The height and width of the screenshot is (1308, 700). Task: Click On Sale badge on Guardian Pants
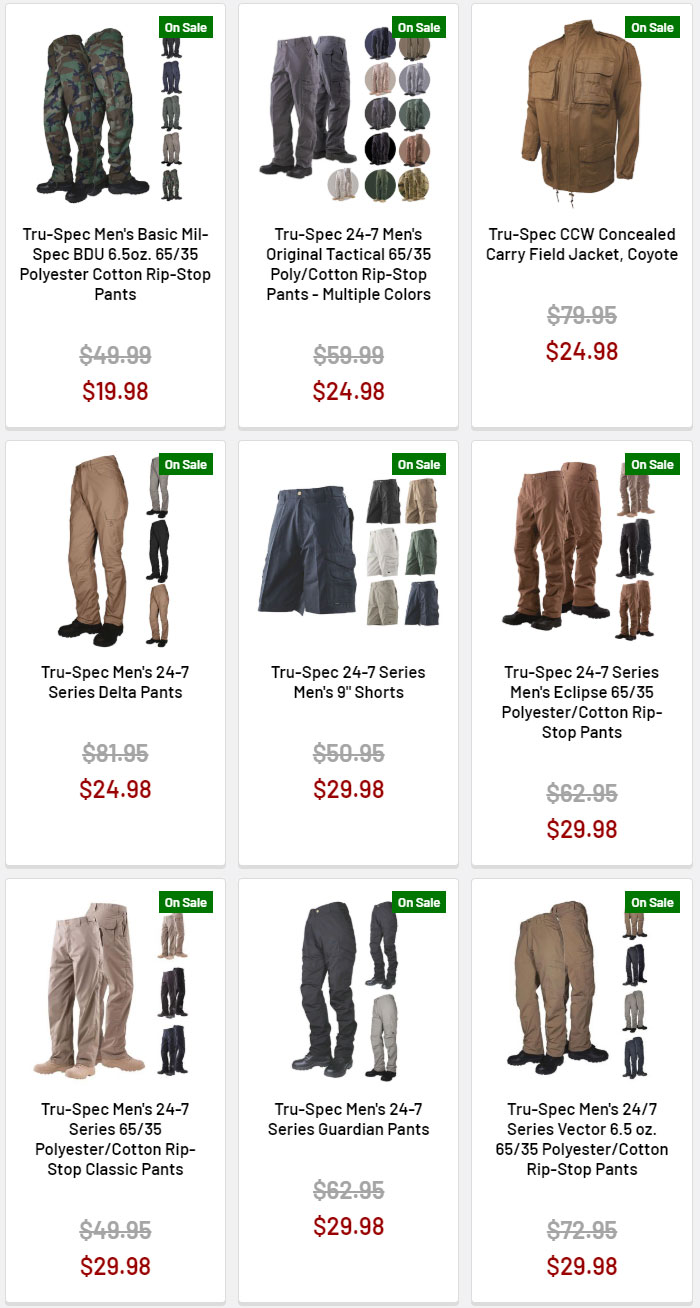pos(419,902)
